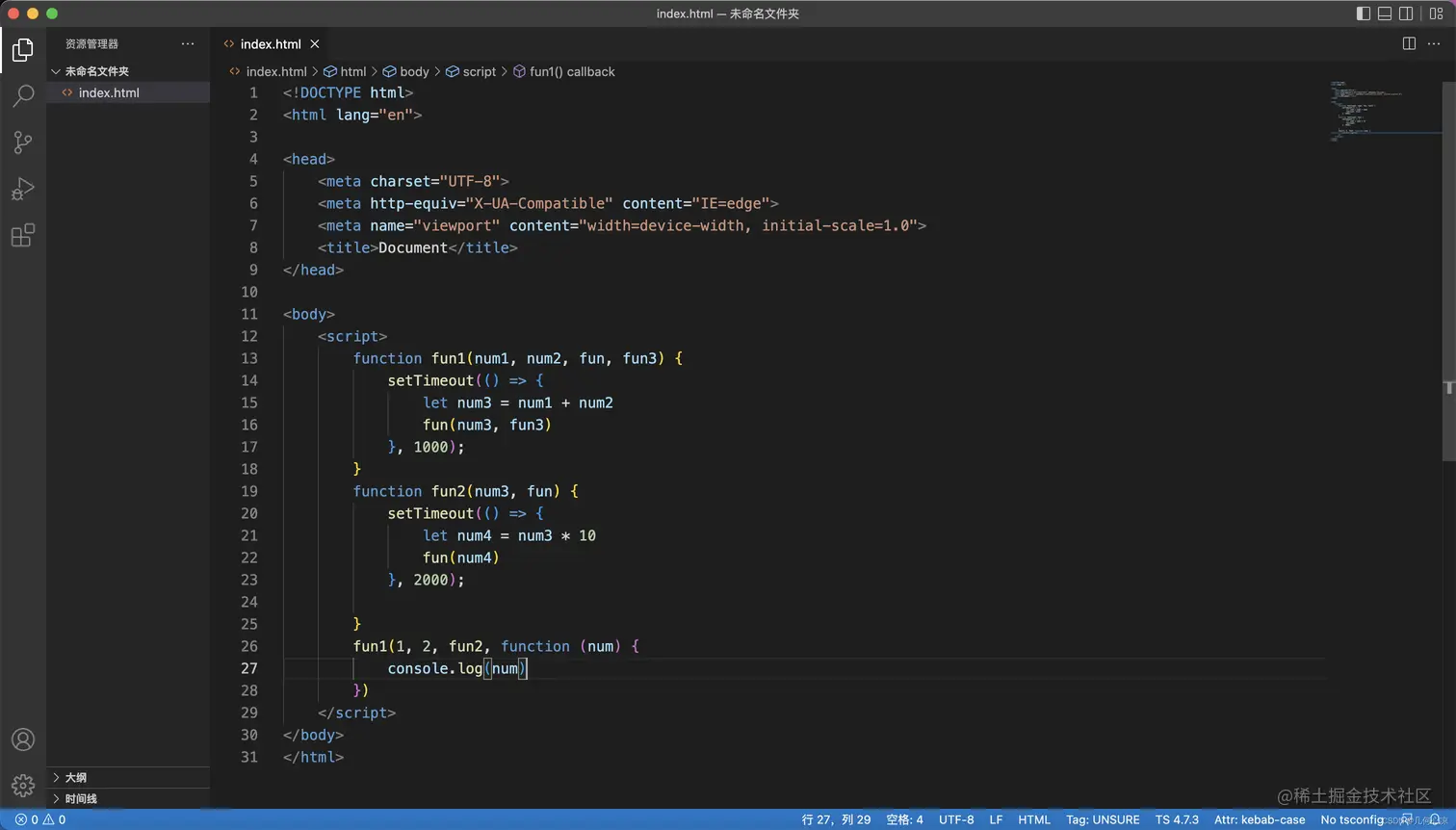Viewport: 1456px width, 830px height.
Task: Place cursor on <!DOCTYPE html> line
Action: tap(349, 92)
